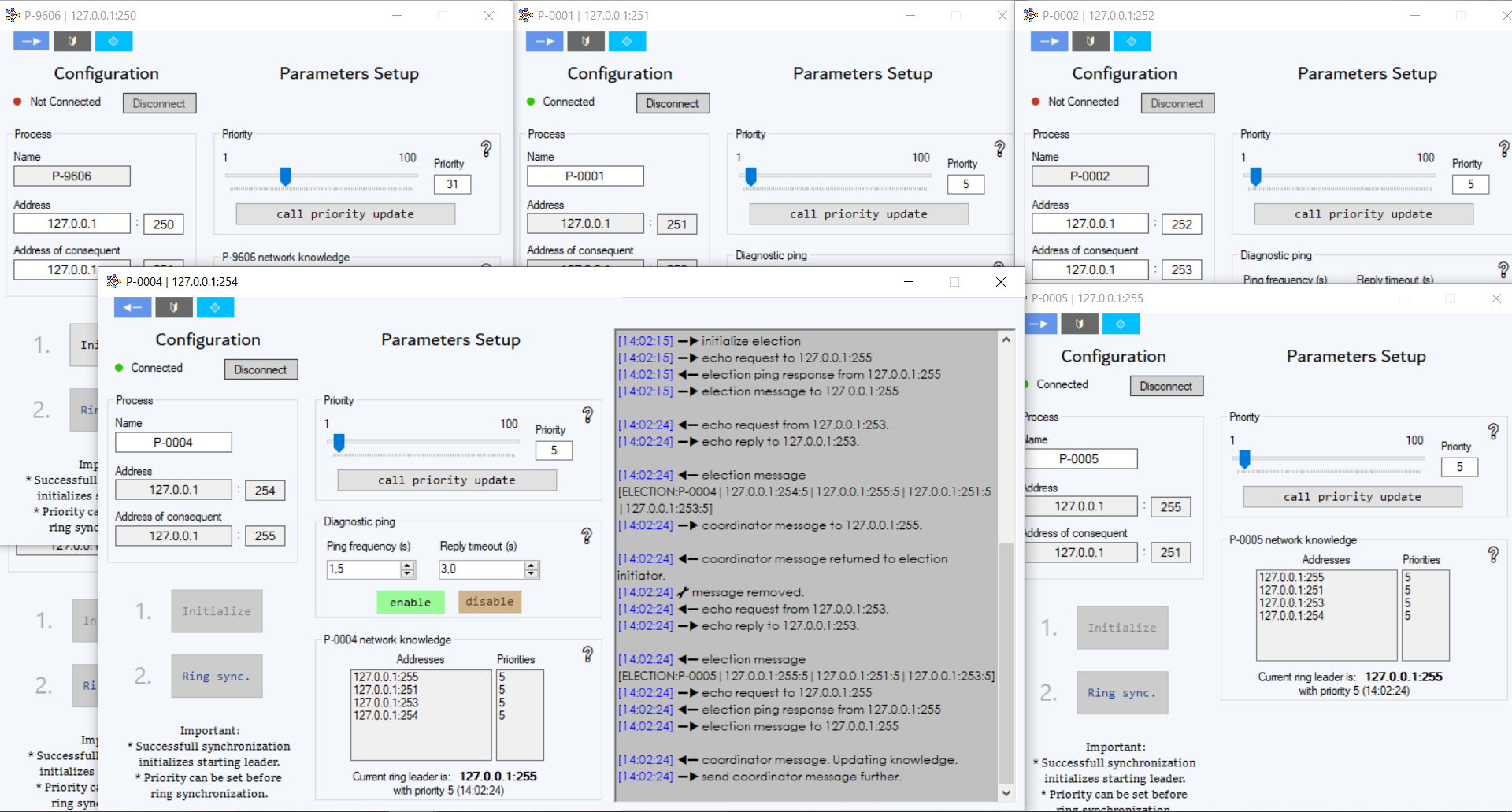Click the gray shield icon in P-0004 window
This screenshot has height=812, width=1512.
(174, 307)
